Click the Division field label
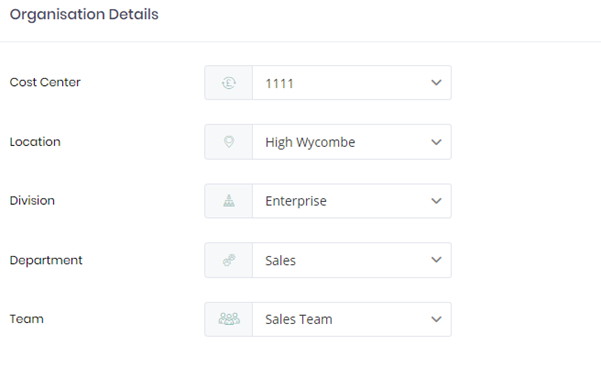The image size is (601, 390). pos(32,200)
